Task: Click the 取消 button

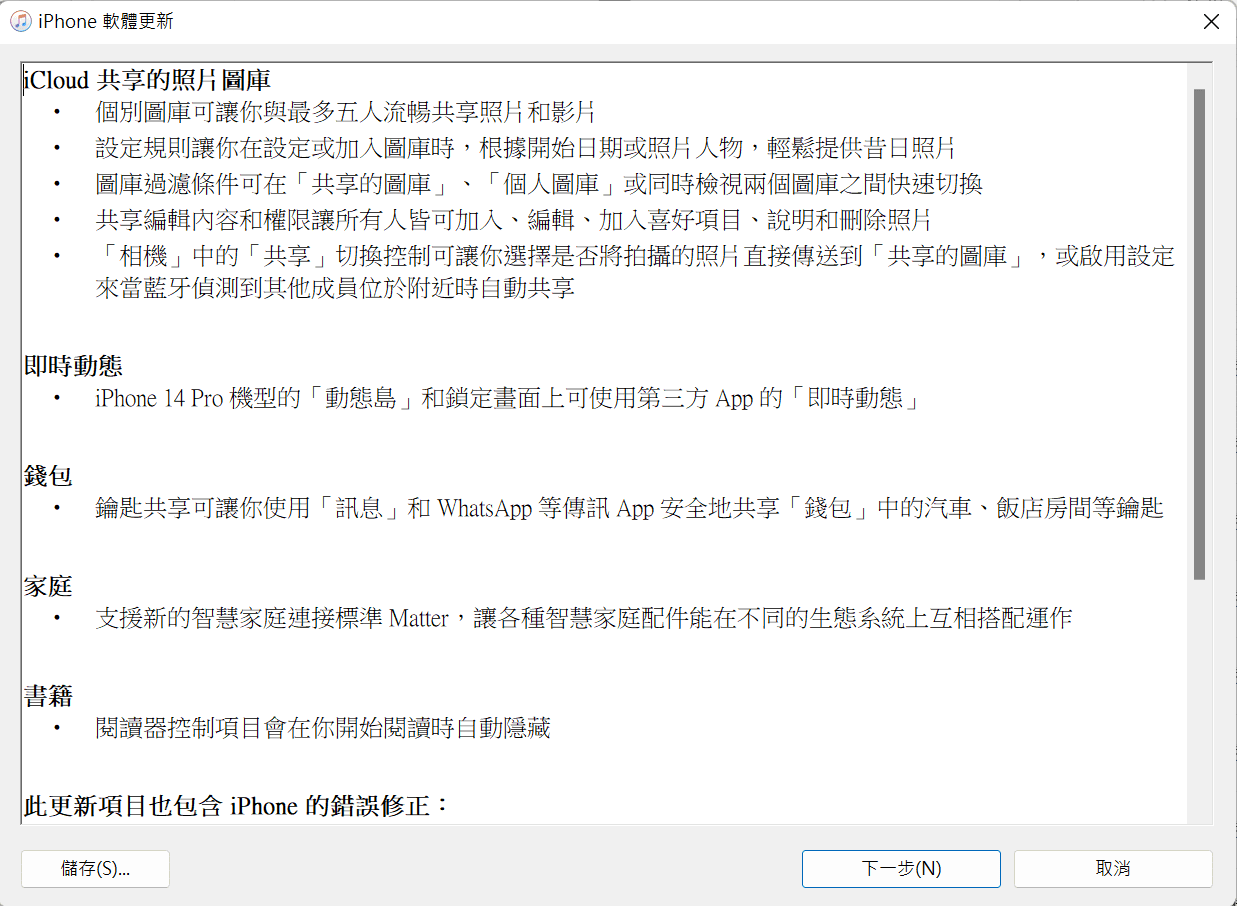Action: coord(1113,869)
